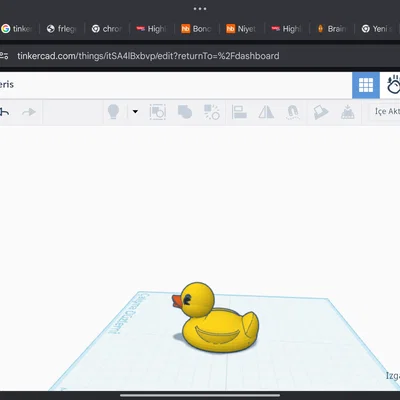
Task: Click the Group shapes icon
Action: click(158, 112)
